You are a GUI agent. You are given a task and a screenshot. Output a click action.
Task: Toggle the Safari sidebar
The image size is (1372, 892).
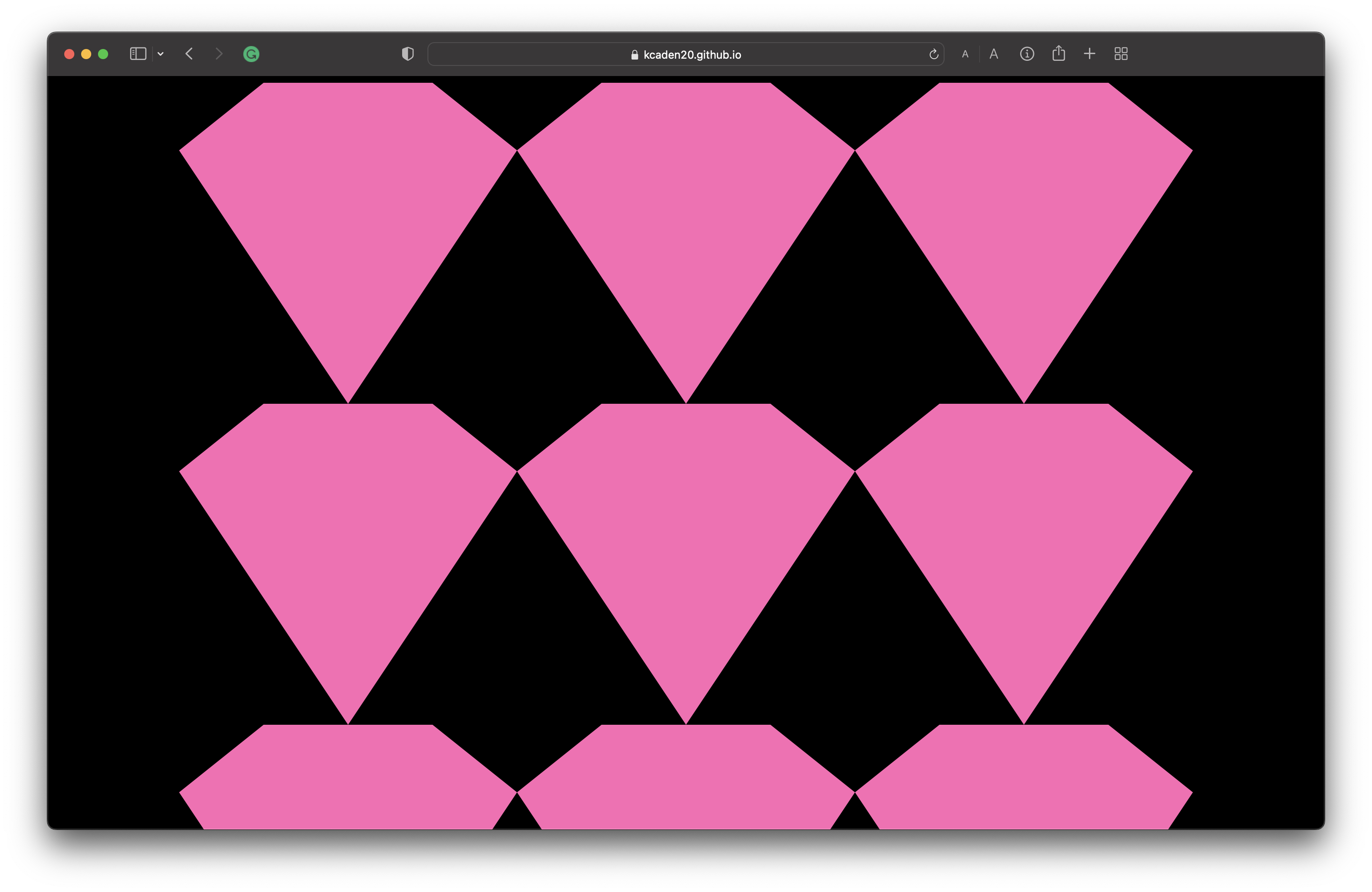coord(138,54)
